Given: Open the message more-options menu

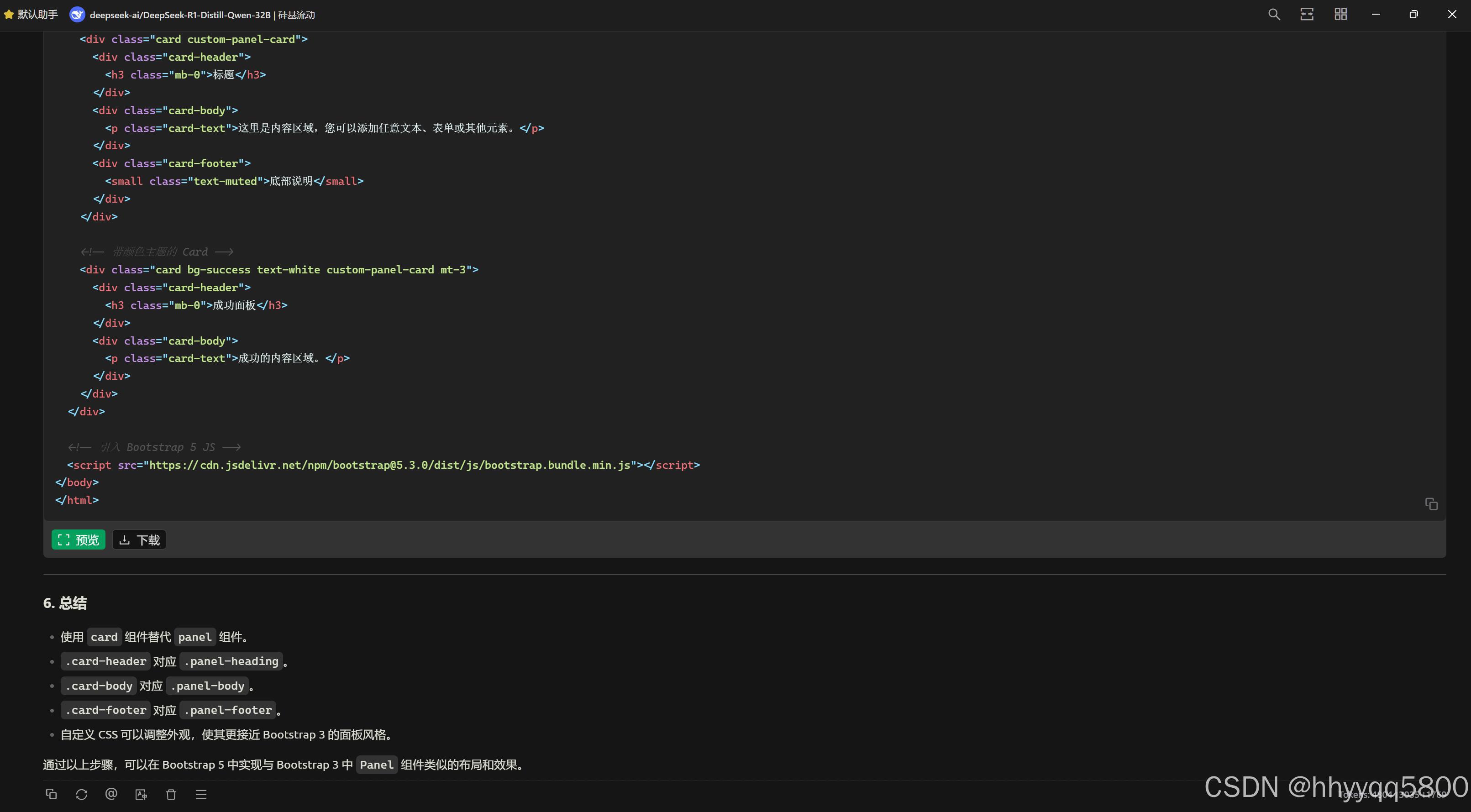Looking at the screenshot, I should click(201, 794).
